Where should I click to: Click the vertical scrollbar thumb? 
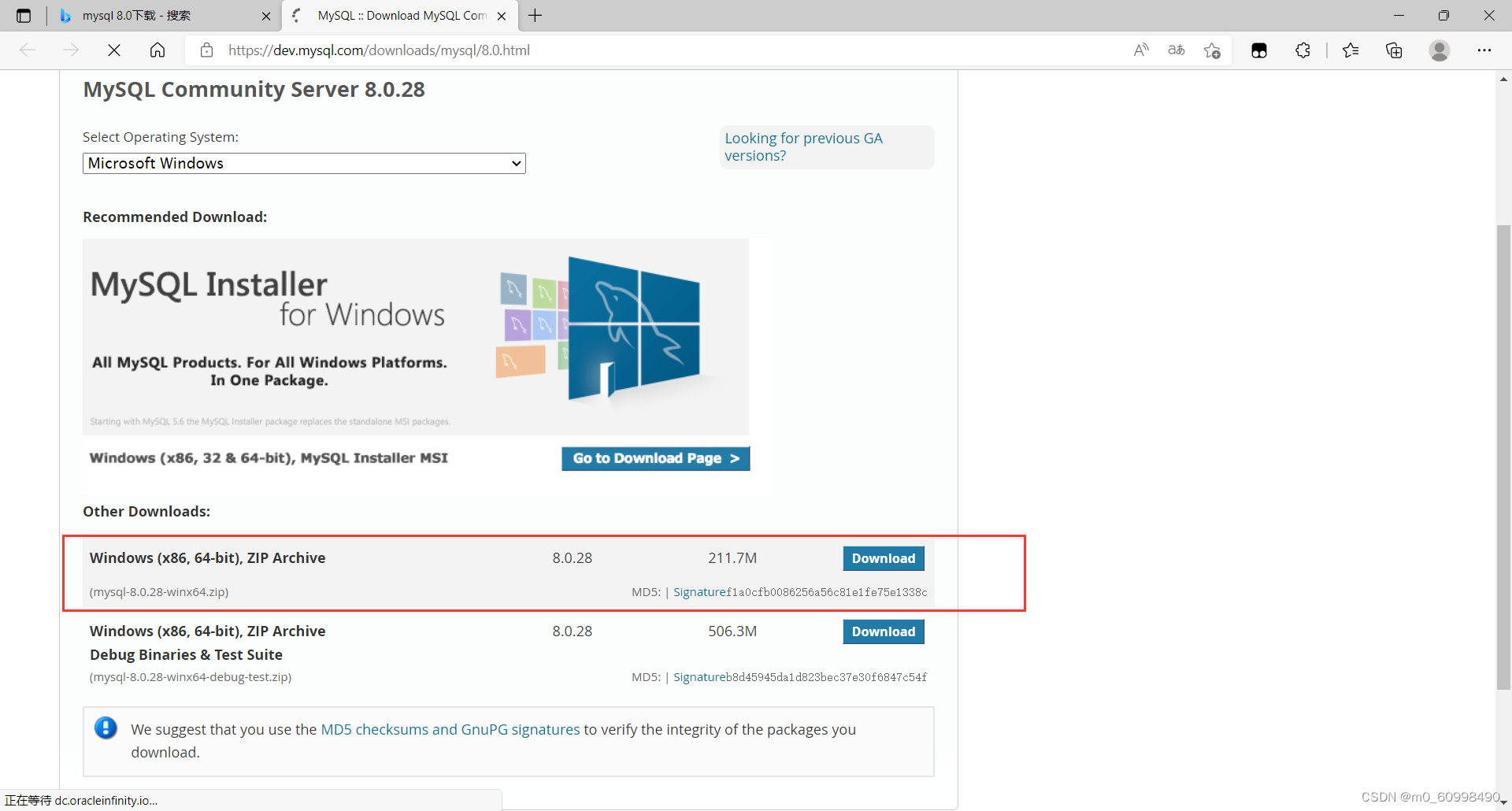[x=1503, y=457]
